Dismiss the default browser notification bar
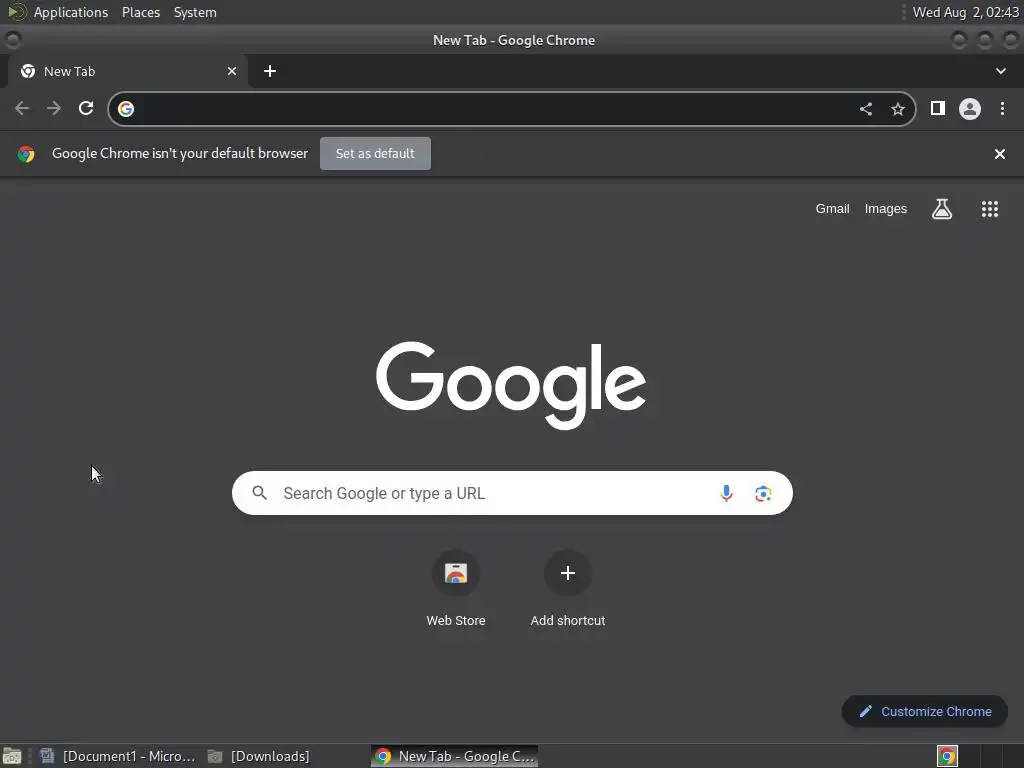The height and width of the screenshot is (768, 1024). 1000,154
